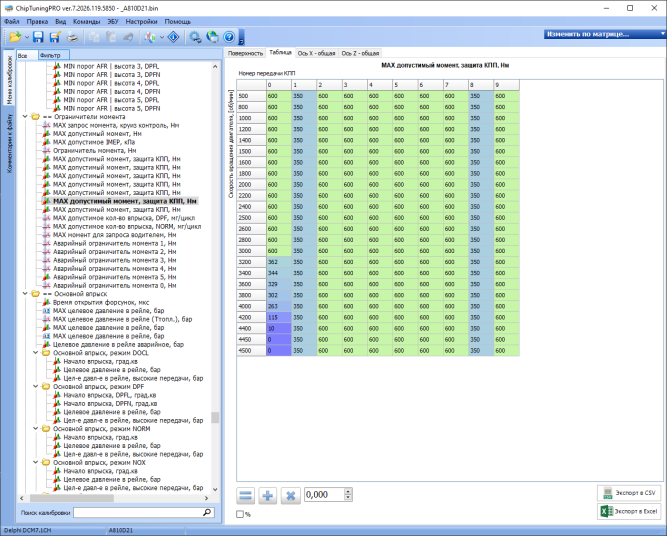Viewport: 667px width, 536px height.
Task: Click the calibration search input field
Action: coord(138,512)
